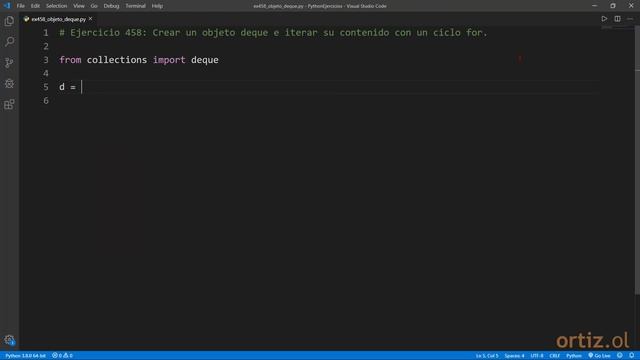This screenshot has height=360, width=640.
Task: Change the Spaces: 4 indentation setting
Action: coord(514,356)
